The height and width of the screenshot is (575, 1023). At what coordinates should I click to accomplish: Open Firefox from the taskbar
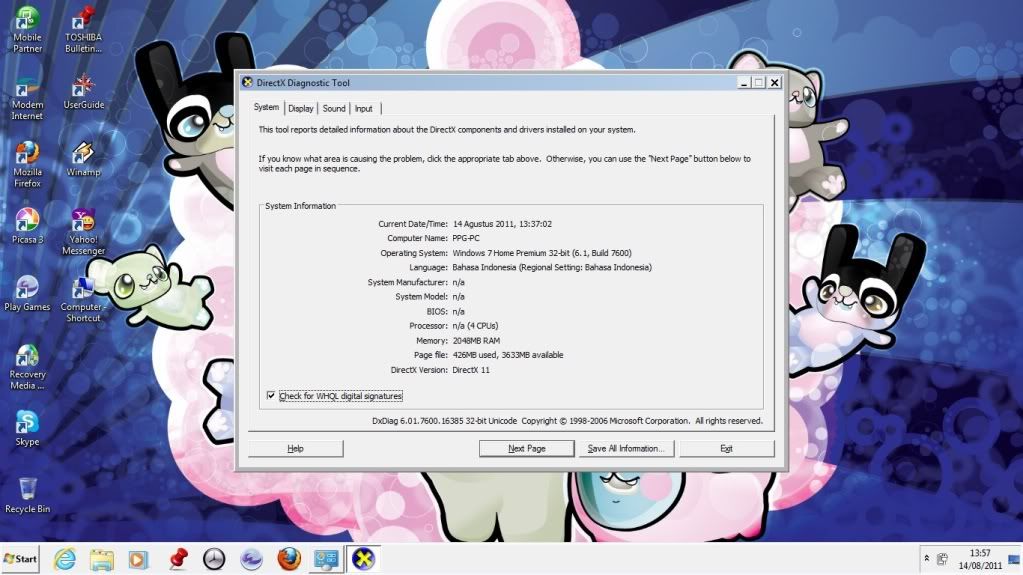tap(289, 559)
